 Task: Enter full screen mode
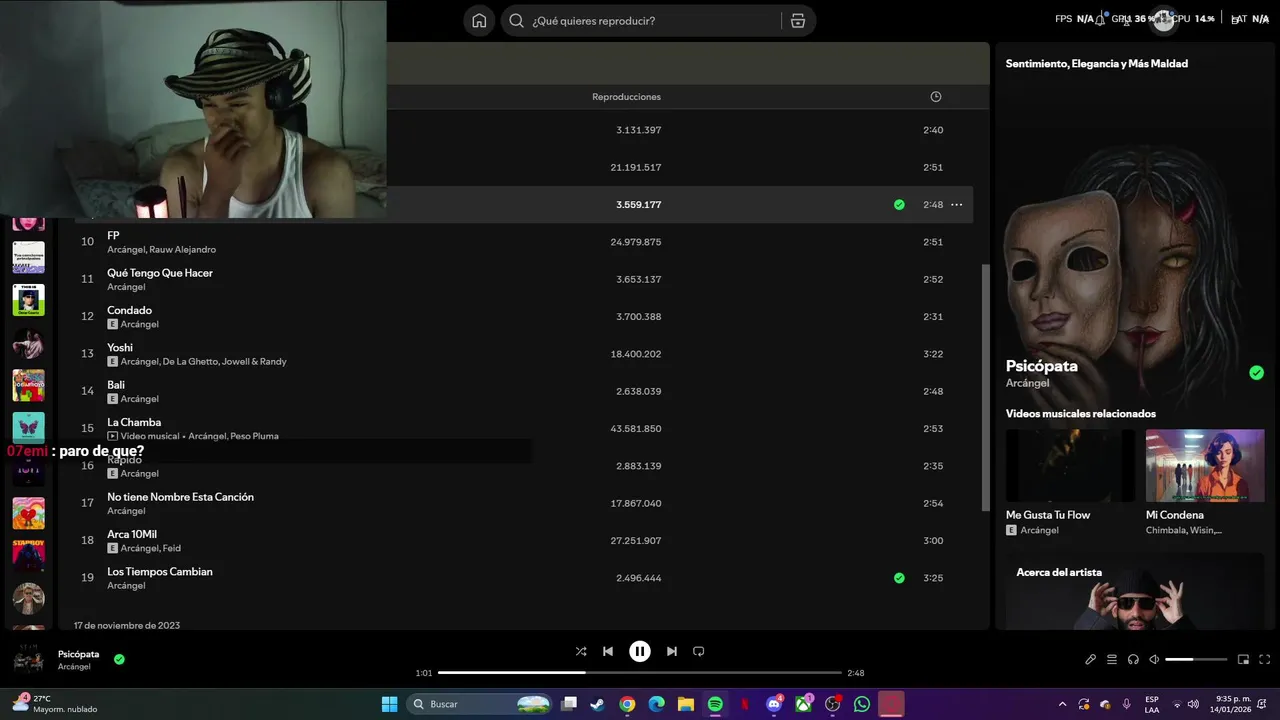coord(1265,659)
